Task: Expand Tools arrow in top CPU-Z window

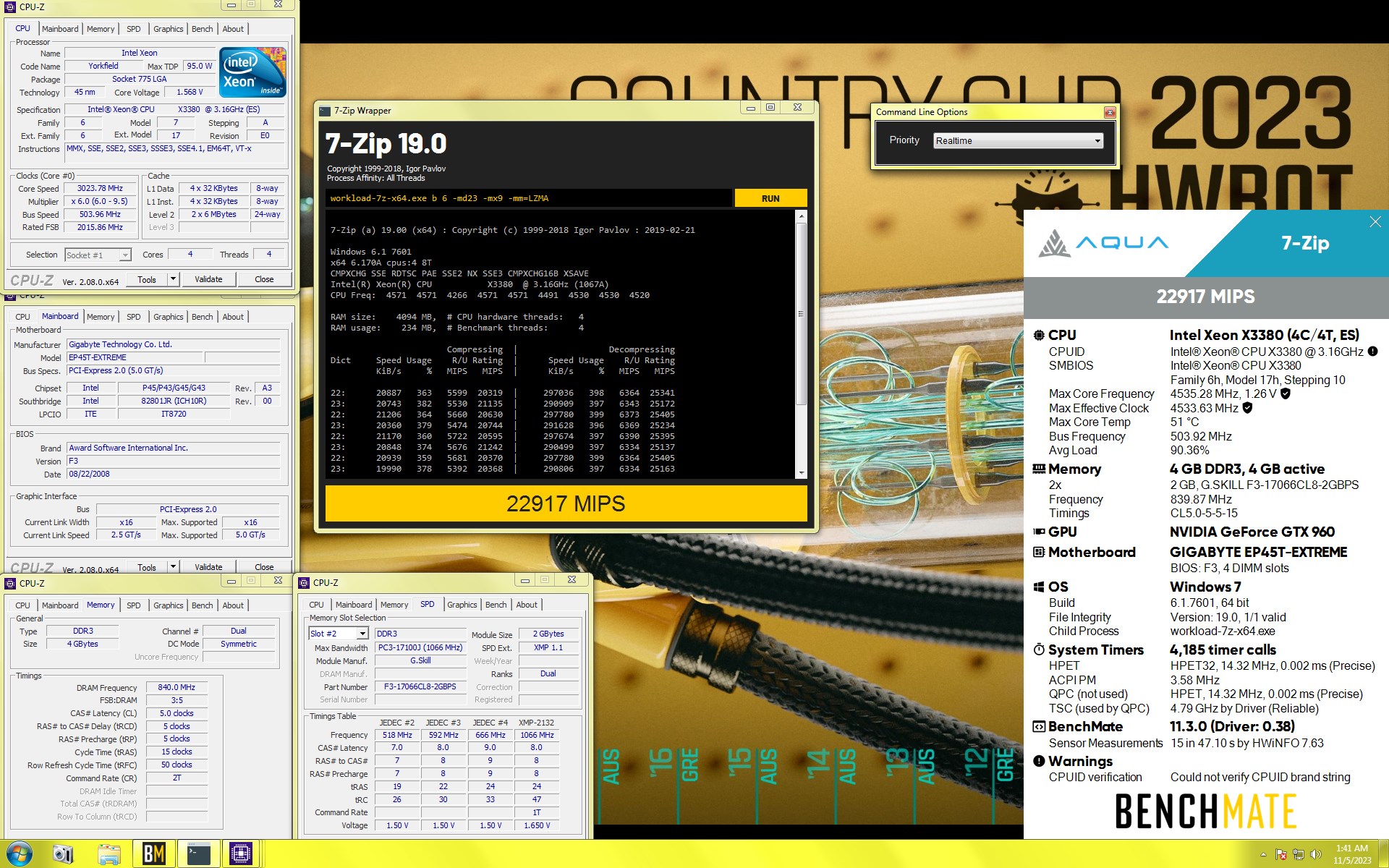Action: coord(173,279)
